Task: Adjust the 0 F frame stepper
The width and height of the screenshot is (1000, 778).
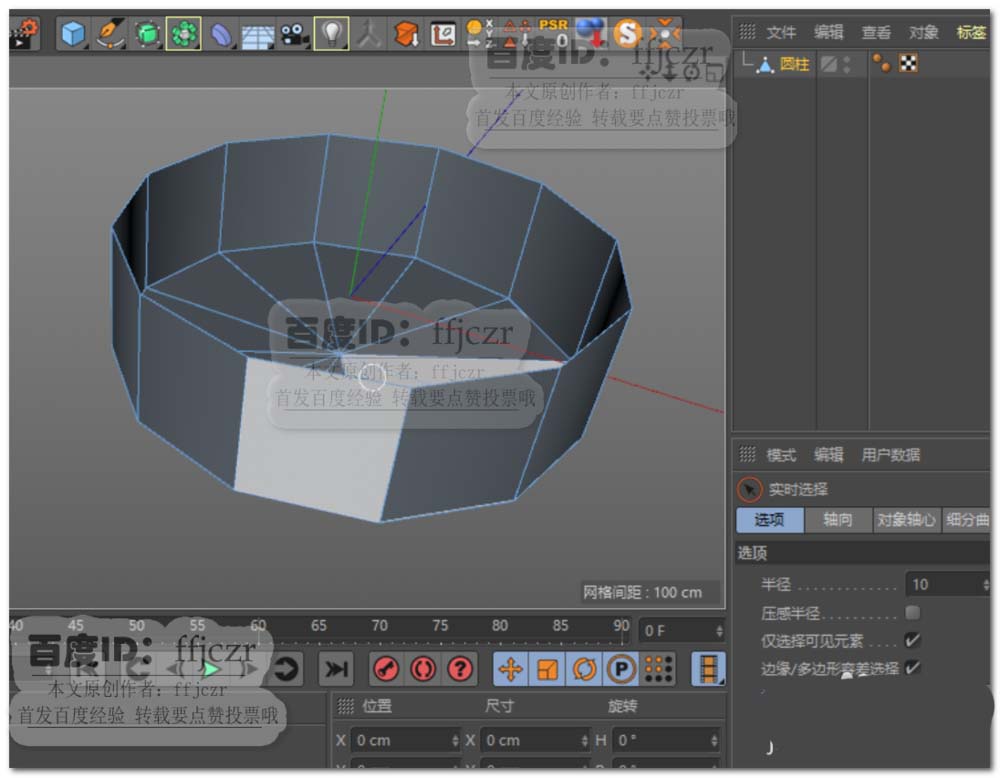Action: [x=719, y=631]
